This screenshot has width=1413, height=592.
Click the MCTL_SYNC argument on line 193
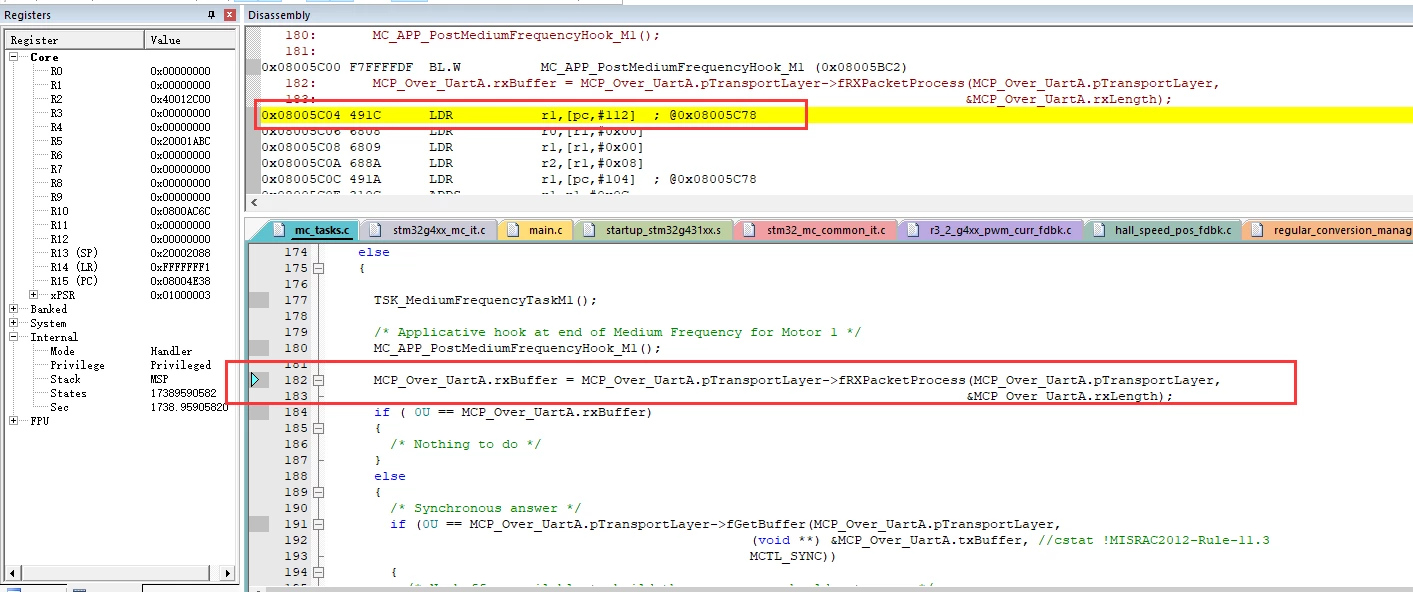(790, 556)
